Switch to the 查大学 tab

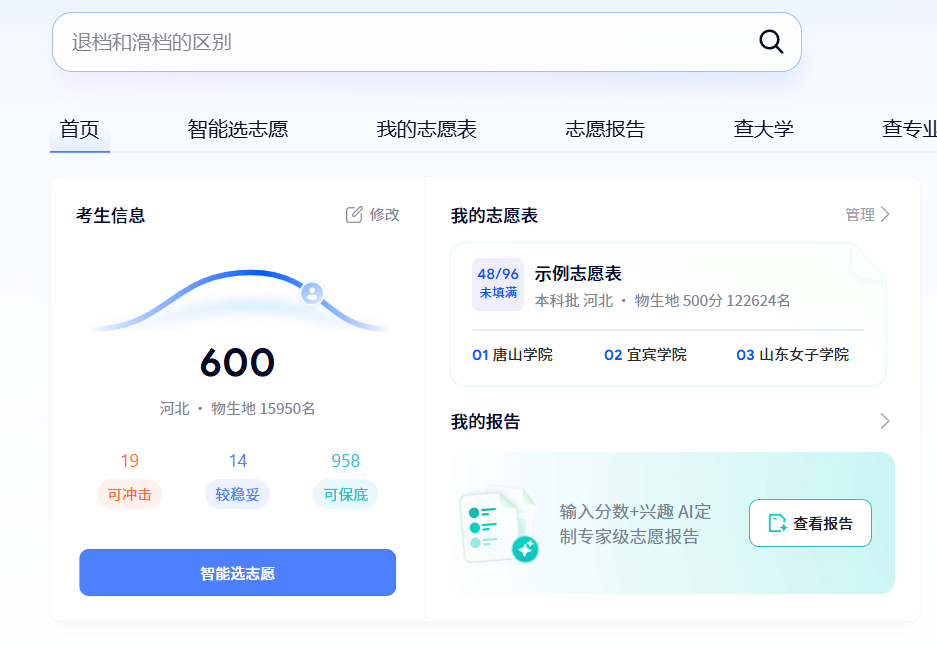point(762,128)
